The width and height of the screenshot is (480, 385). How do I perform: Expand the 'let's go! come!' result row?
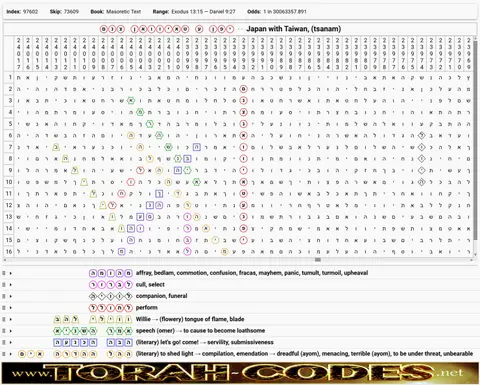[11, 342]
